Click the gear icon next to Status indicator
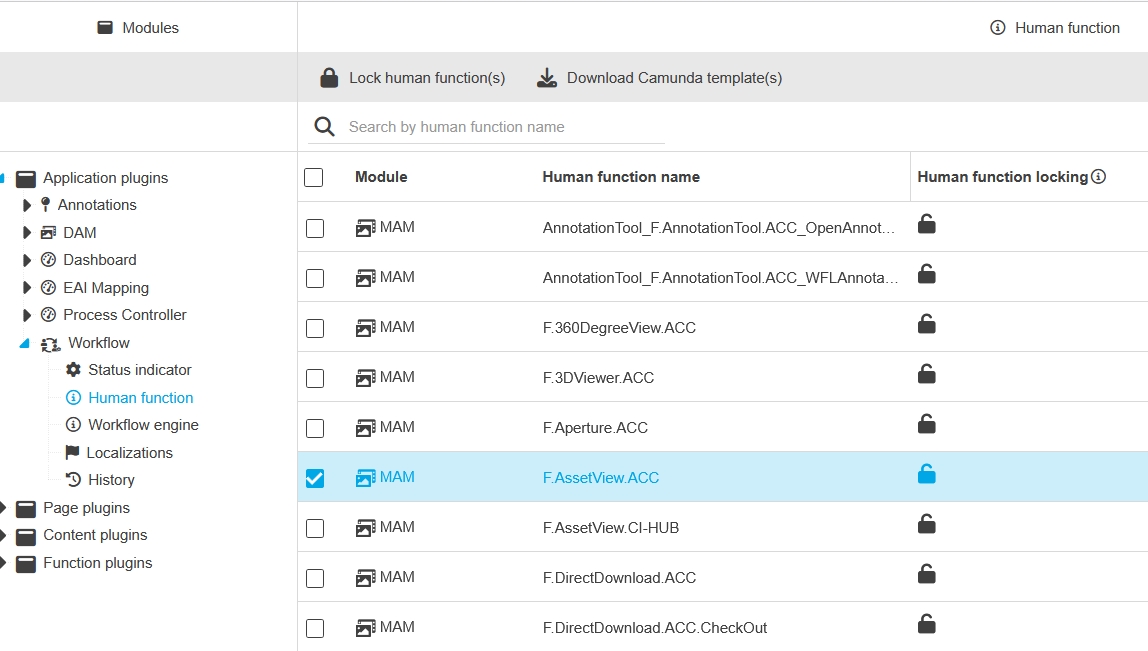 [x=73, y=370]
